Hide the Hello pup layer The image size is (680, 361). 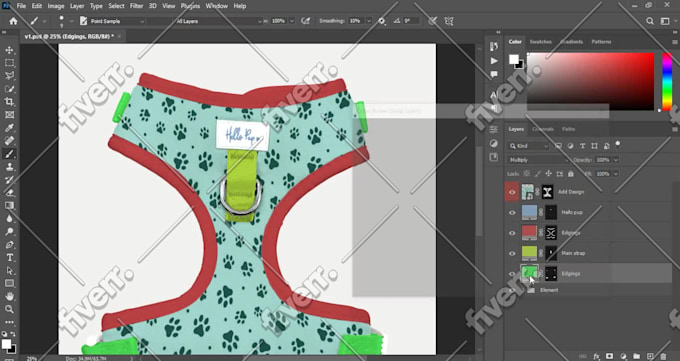512,213
